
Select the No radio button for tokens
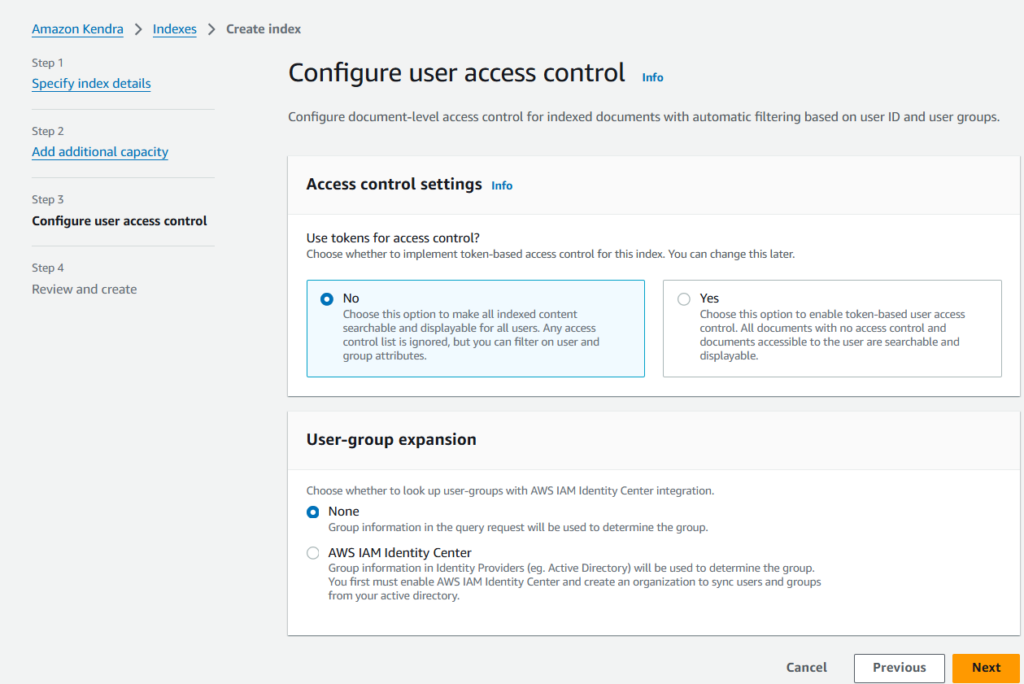point(327,299)
